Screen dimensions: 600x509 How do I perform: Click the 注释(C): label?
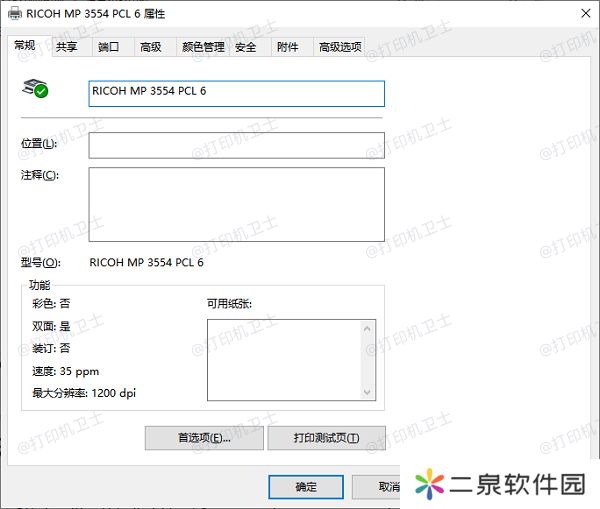point(40,175)
